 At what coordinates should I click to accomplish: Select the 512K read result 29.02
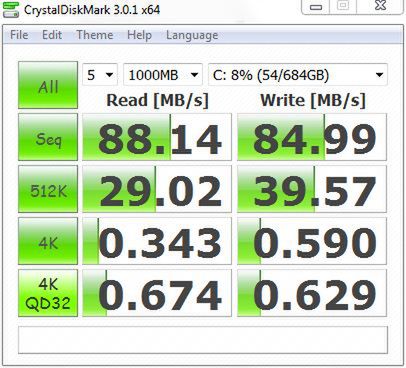tap(157, 189)
